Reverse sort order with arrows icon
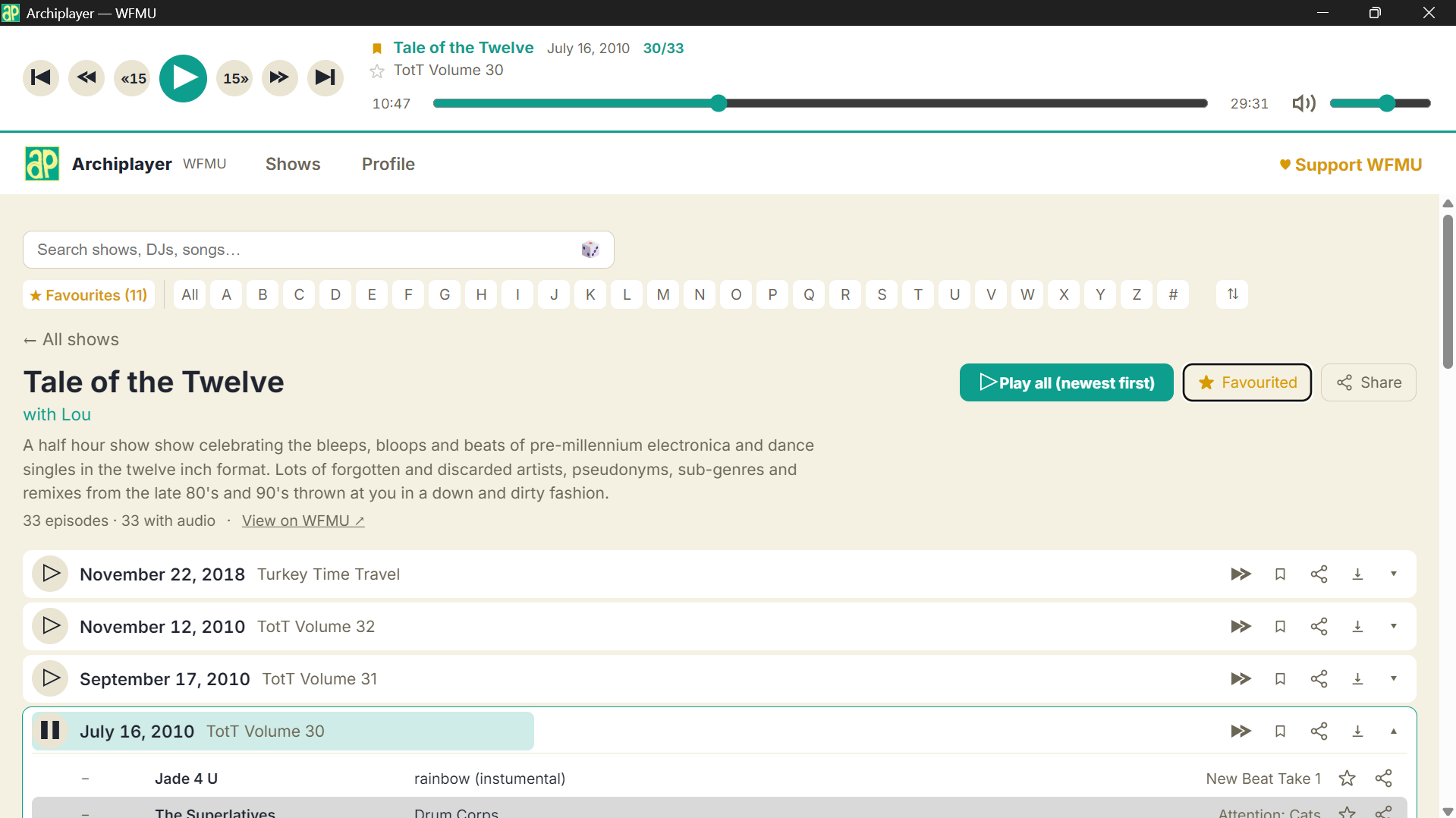The image size is (1456, 818). (x=1232, y=294)
